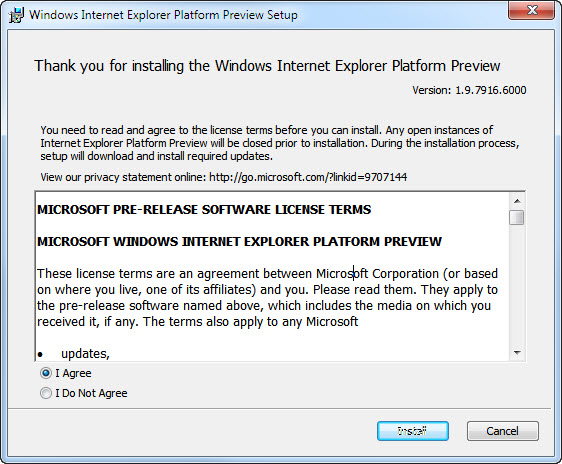Select the I Agree radio button
562x464 pixels.
point(46,373)
